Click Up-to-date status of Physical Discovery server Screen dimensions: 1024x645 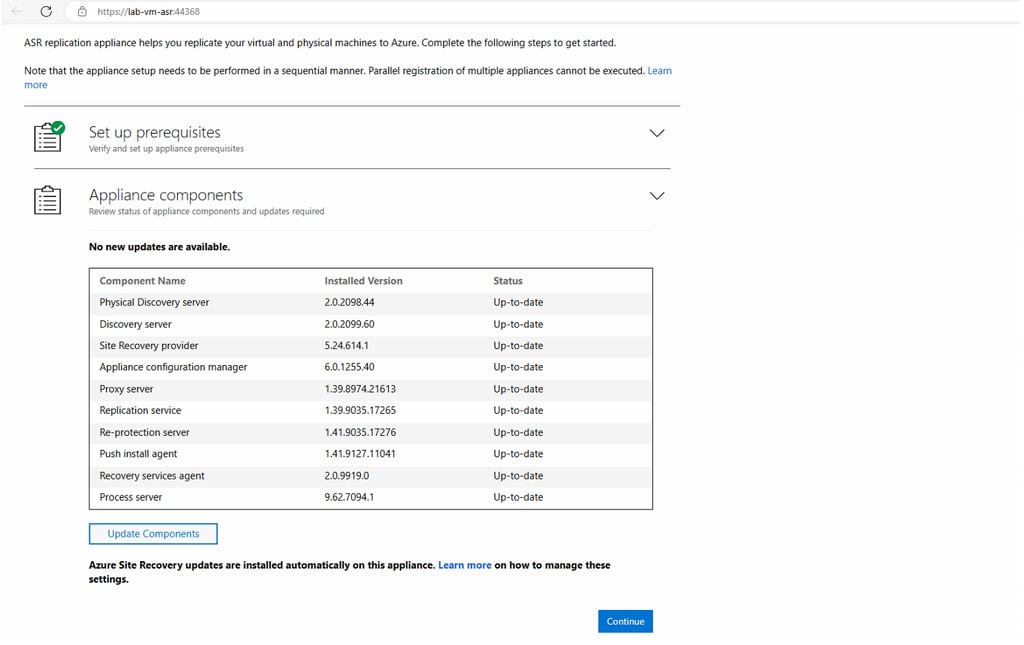(518, 302)
